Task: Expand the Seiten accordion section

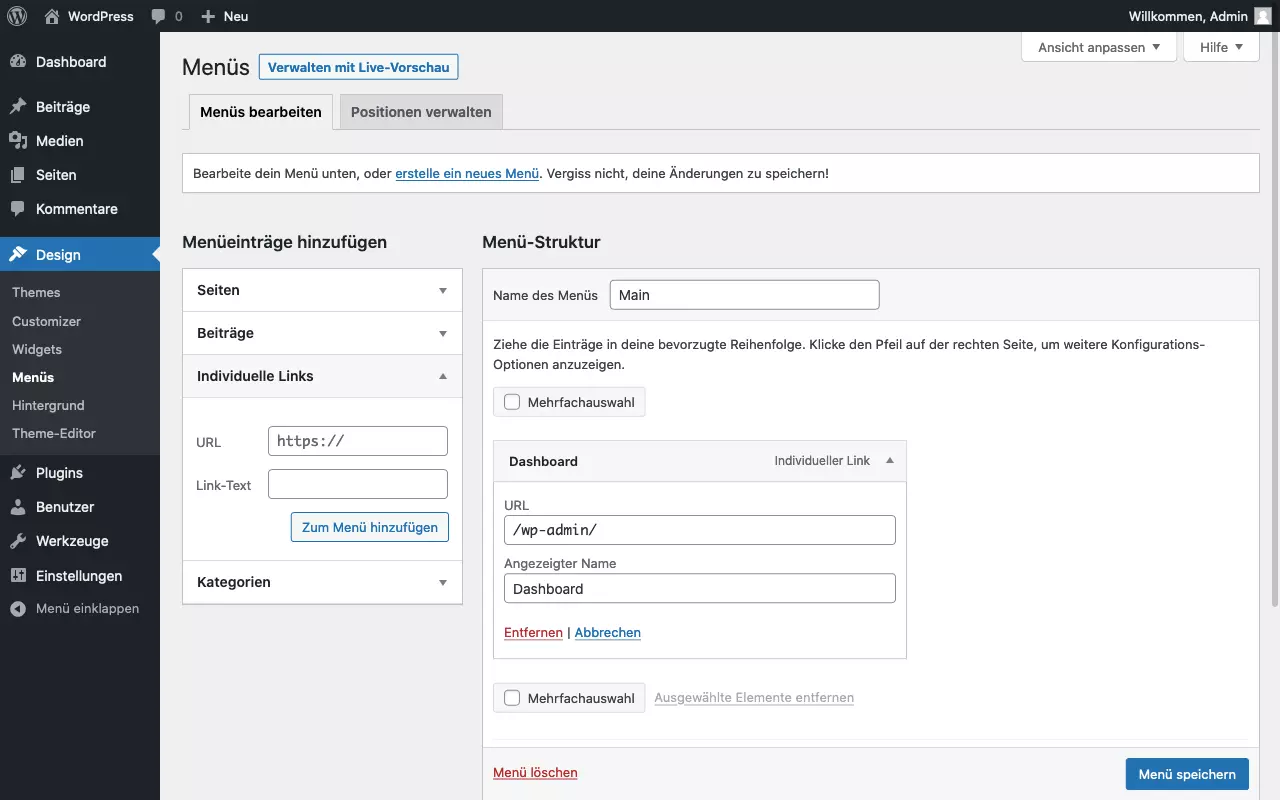Action: pyautogui.click(x=322, y=290)
